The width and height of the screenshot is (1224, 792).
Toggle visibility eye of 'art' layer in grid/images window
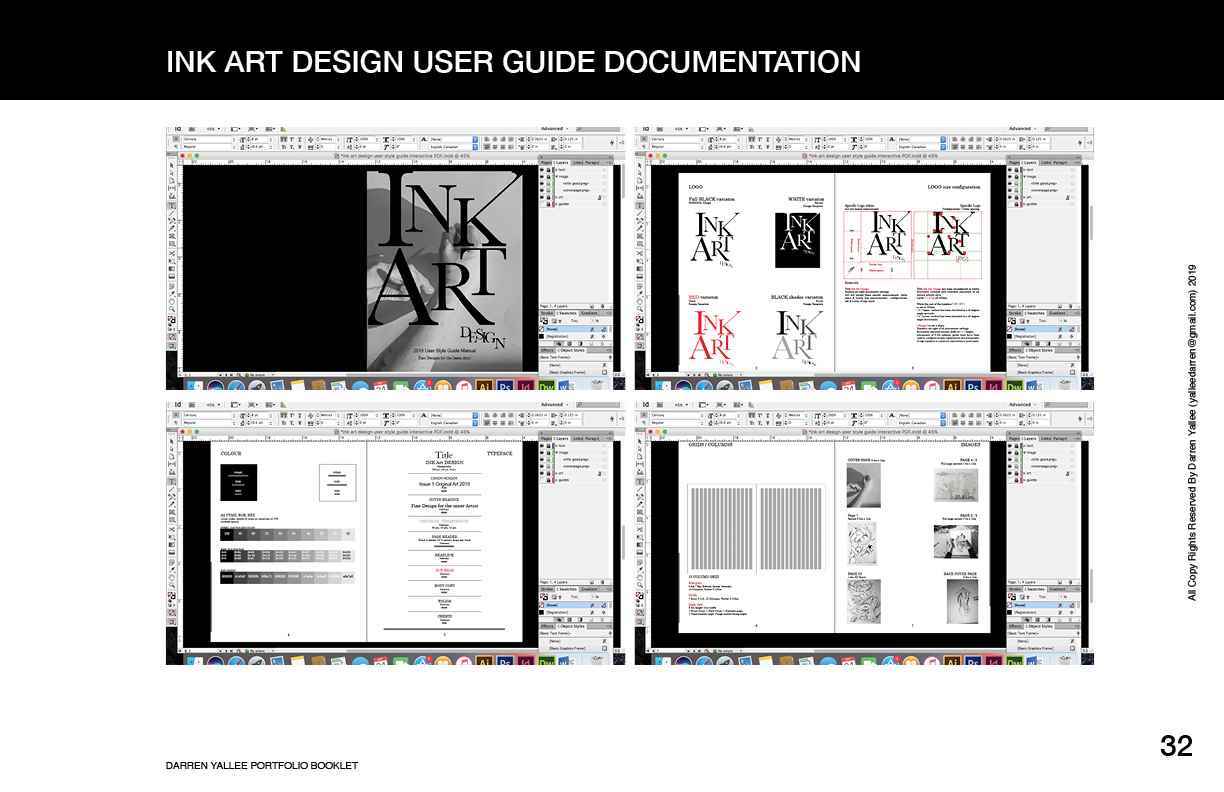coord(1010,473)
